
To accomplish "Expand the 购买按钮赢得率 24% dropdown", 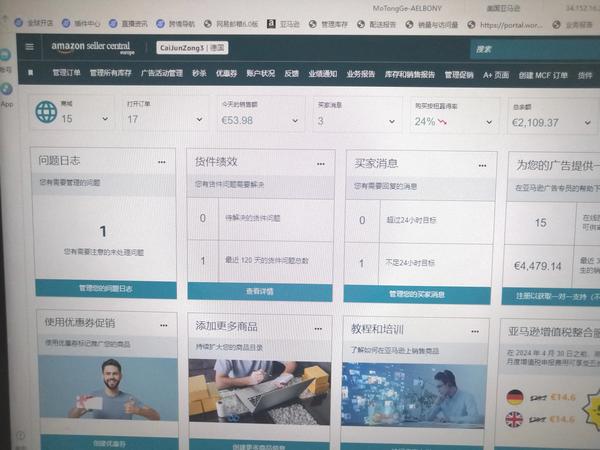I will pyautogui.click(x=489, y=122).
